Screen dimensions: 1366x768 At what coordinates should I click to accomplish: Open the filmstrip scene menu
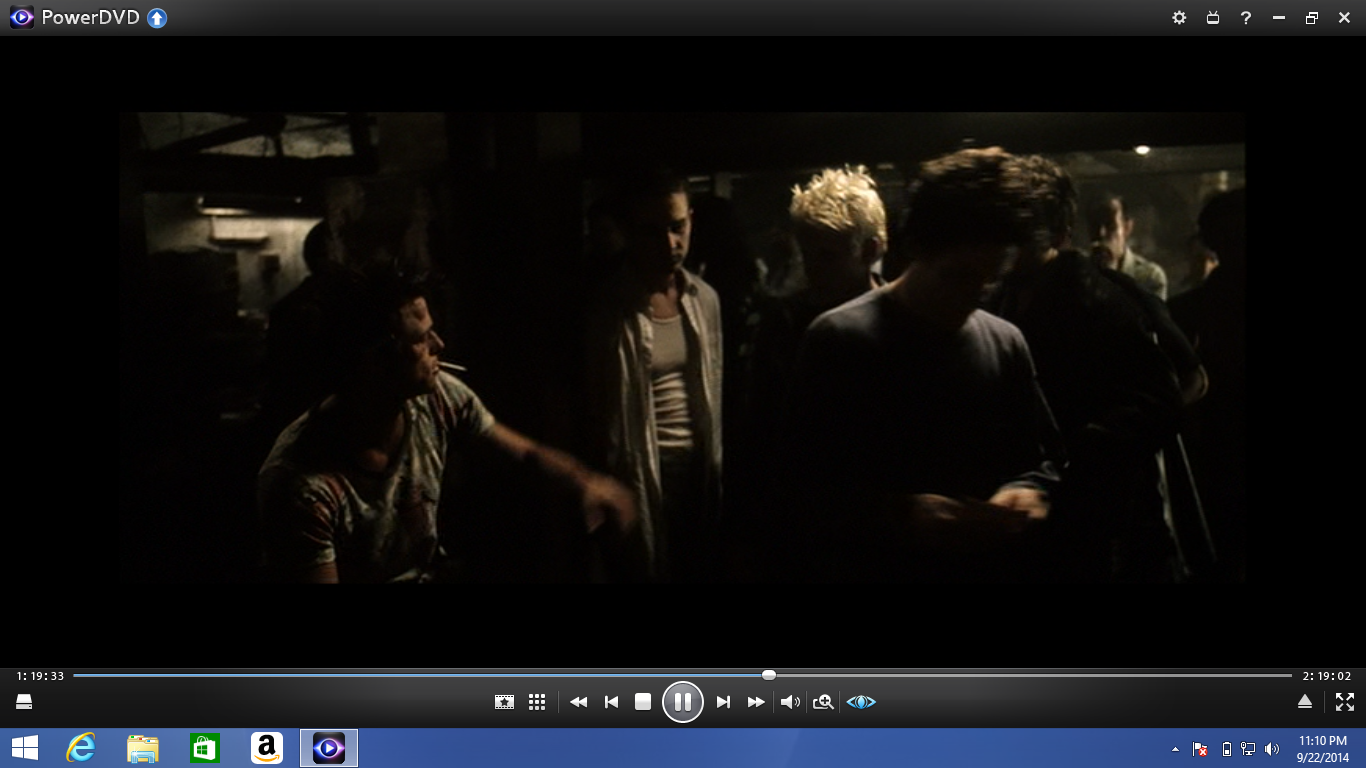[x=504, y=702]
